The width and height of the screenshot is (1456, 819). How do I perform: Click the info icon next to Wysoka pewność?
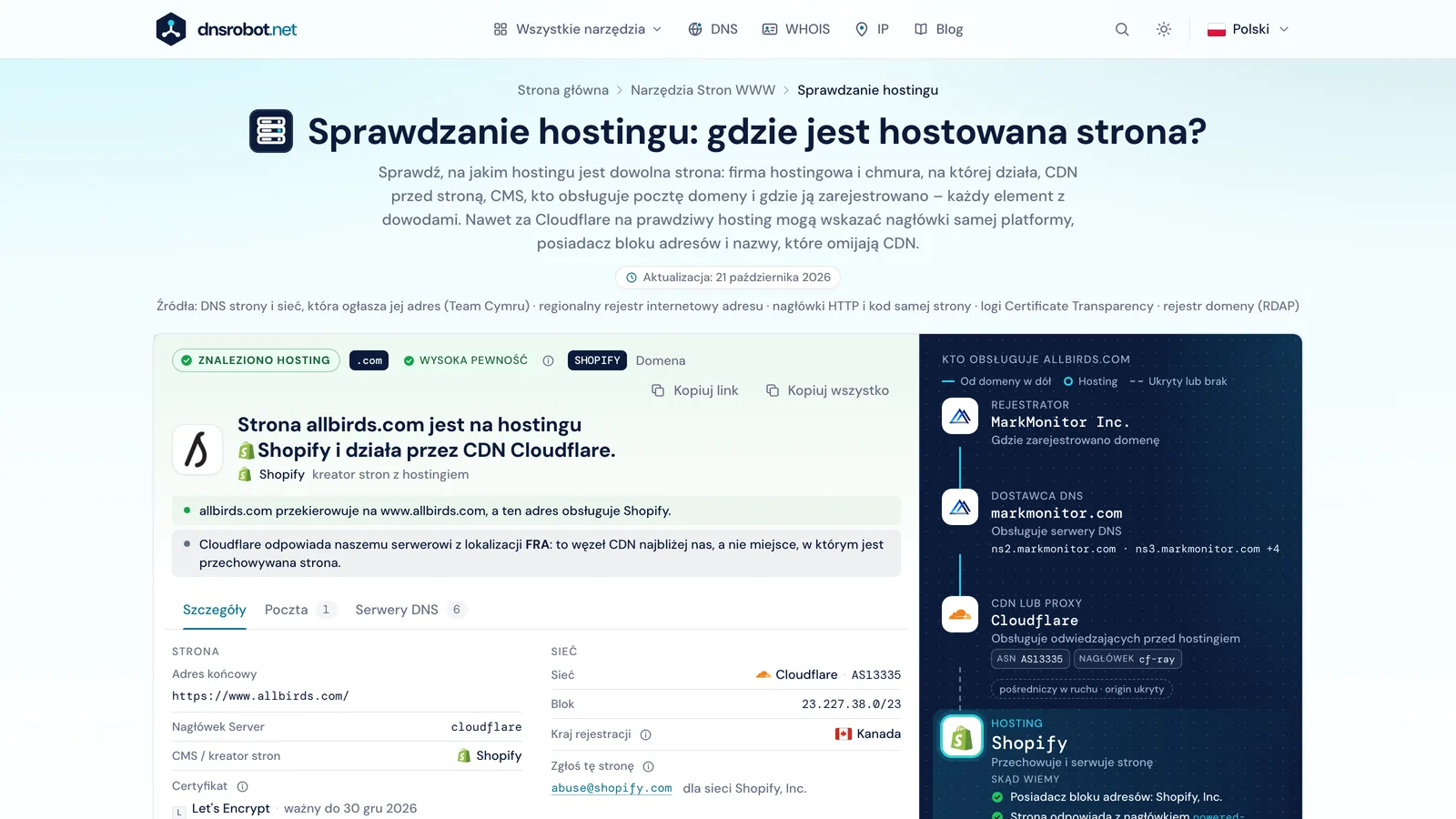(x=548, y=360)
